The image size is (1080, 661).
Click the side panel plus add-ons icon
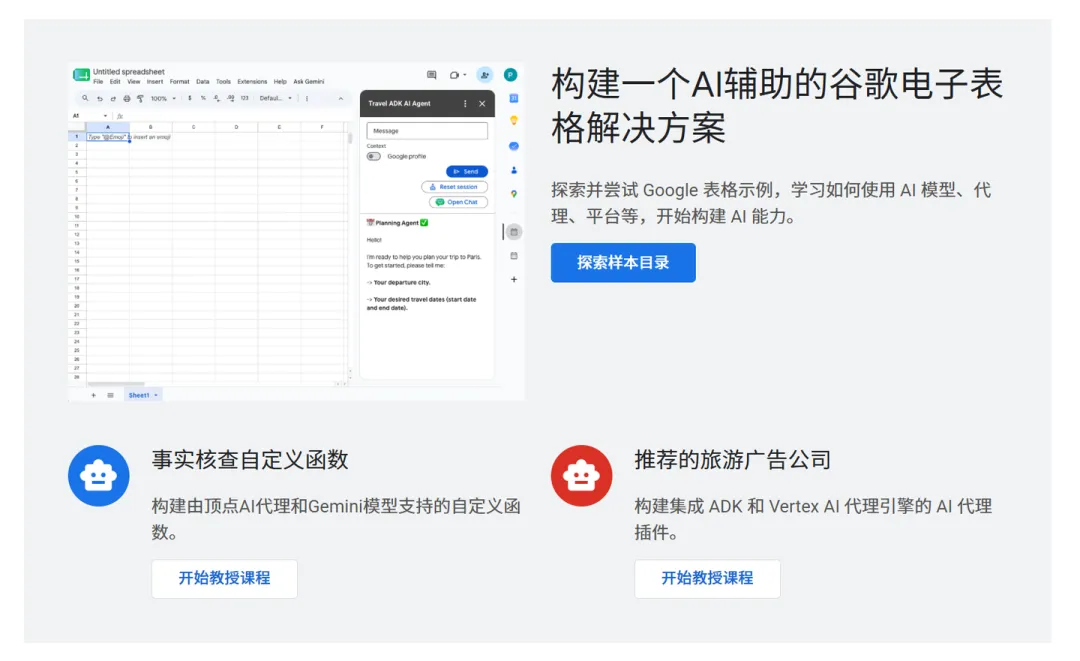pos(514,280)
